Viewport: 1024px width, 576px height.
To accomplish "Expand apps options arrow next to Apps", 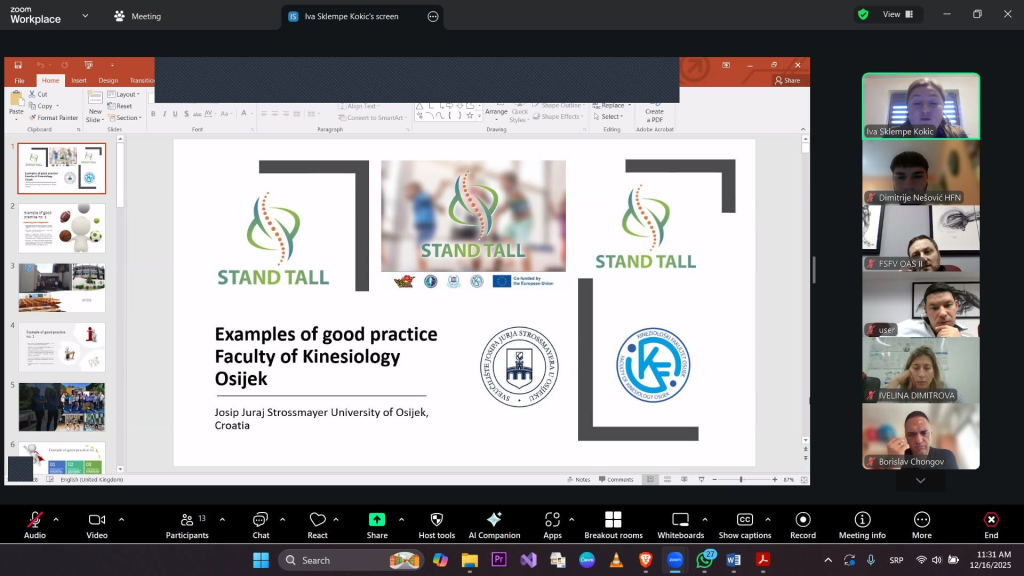I will [x=571, y=520].
